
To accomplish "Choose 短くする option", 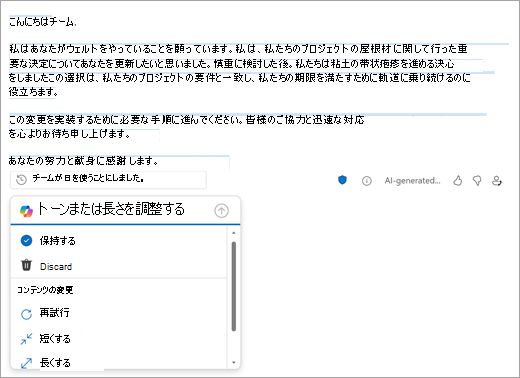I will [x=119, y=339].
